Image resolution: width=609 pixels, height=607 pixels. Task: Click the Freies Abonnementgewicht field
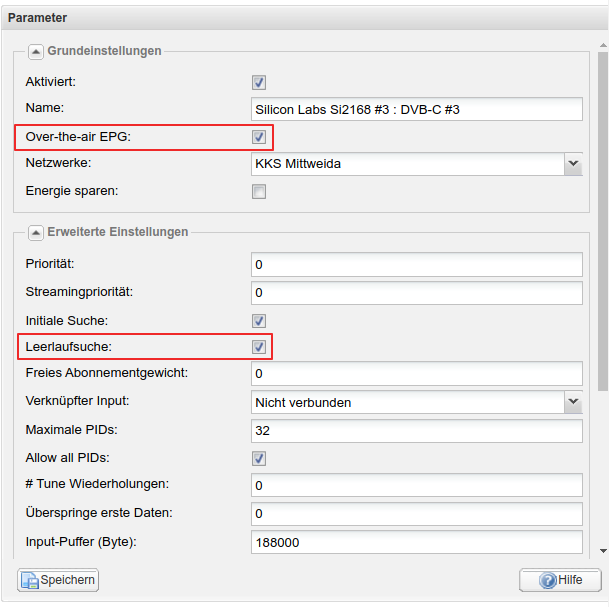(x=417, y=374)
